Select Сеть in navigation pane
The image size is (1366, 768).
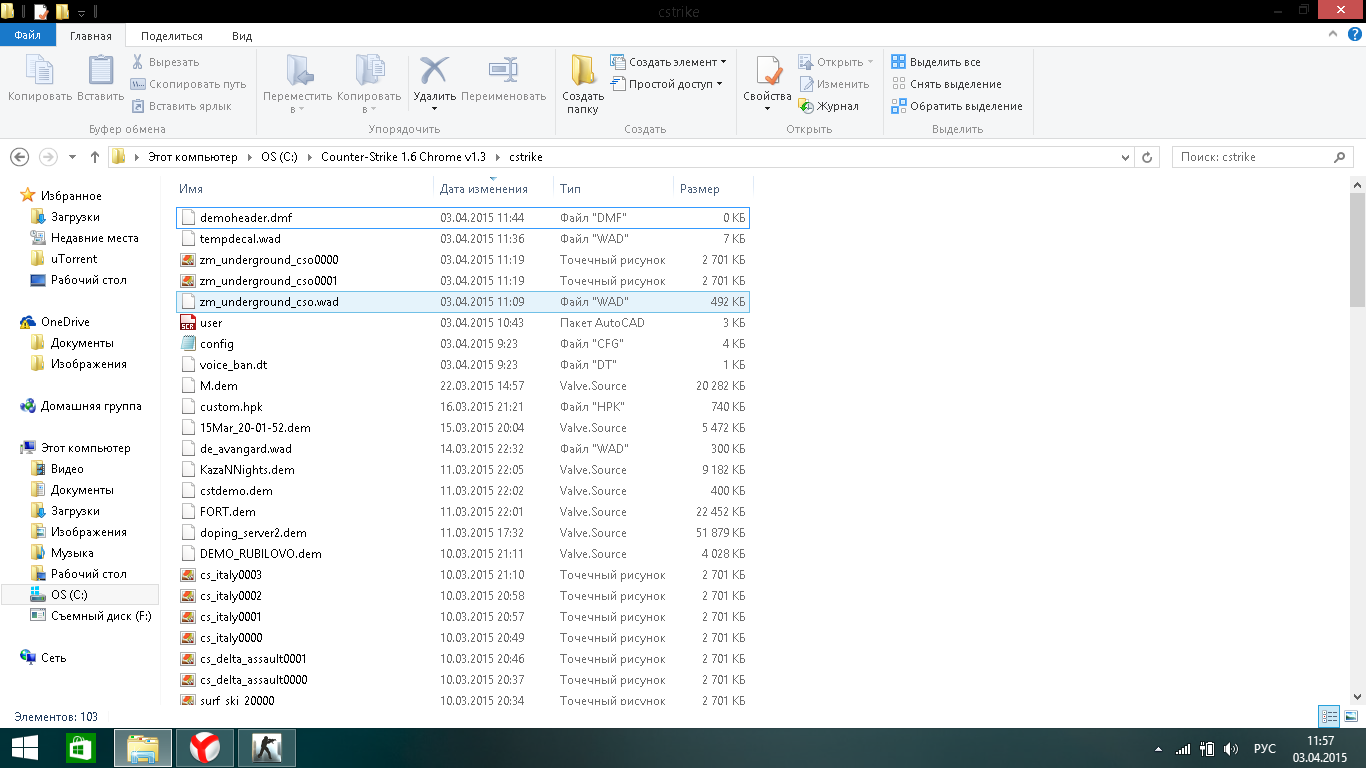click(x=53, y=658)
